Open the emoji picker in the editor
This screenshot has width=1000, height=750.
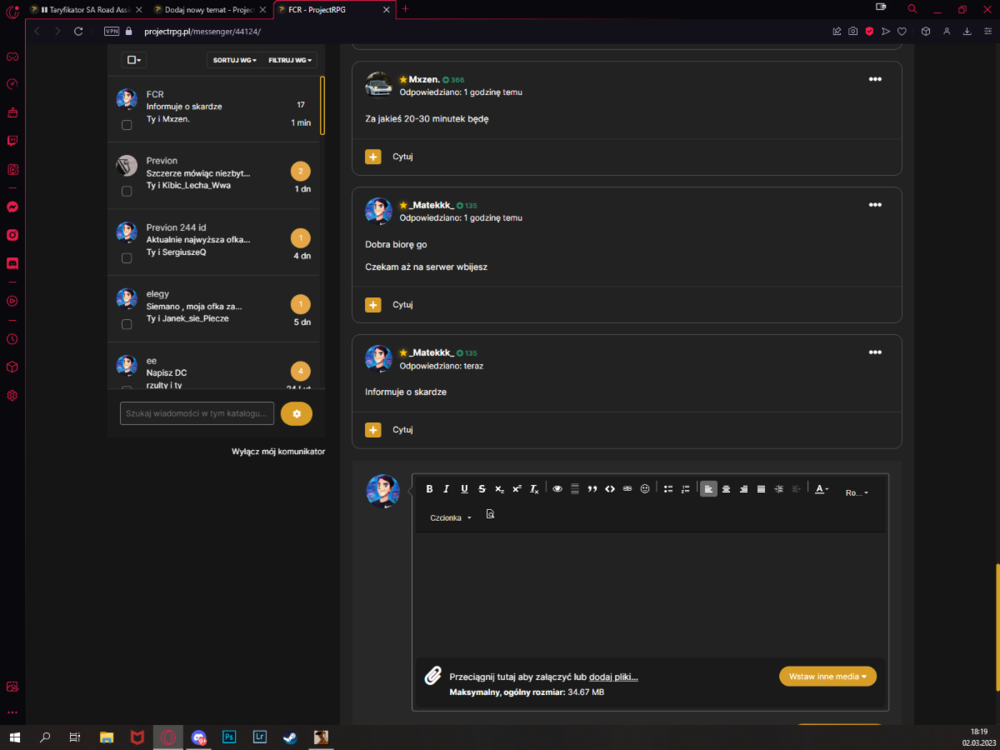tap(645, 489)
